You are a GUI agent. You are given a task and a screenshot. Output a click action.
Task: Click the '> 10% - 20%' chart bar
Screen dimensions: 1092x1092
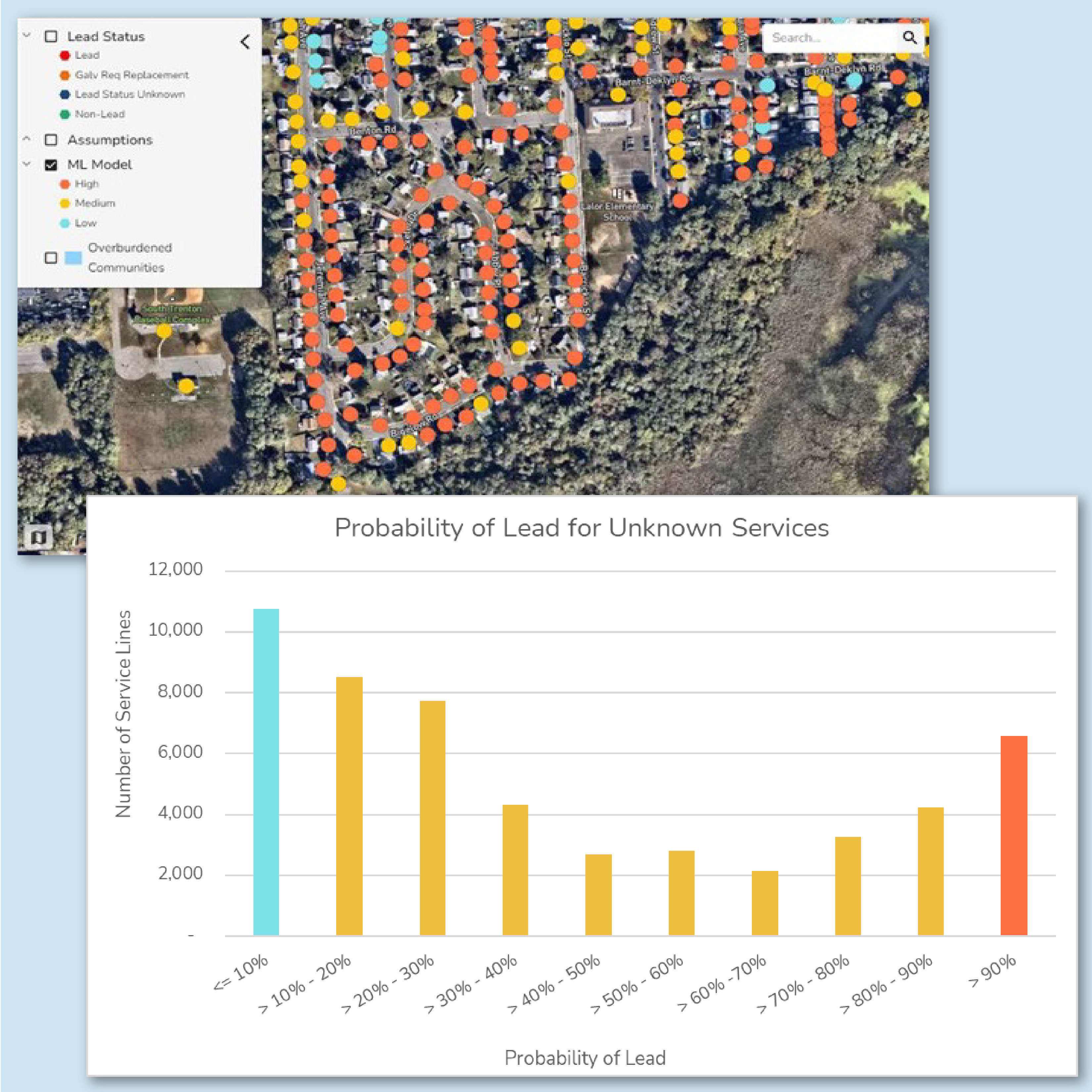tap(349, 806)
